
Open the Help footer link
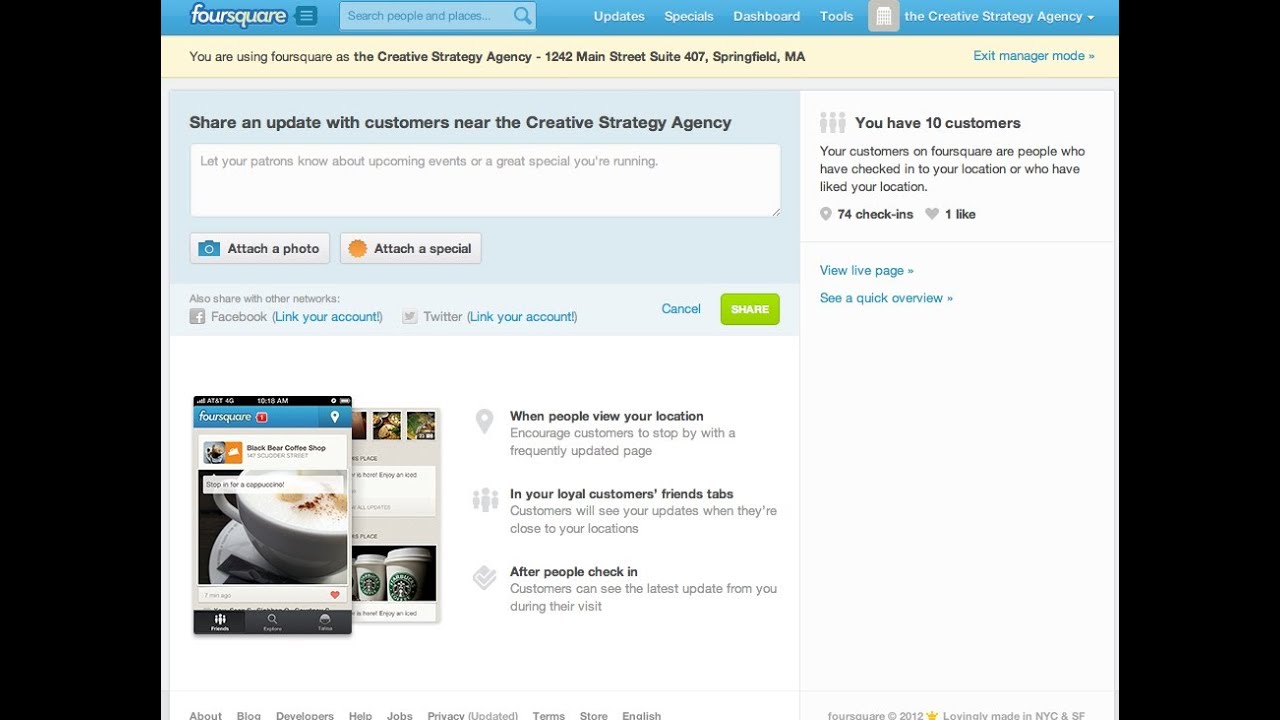pos(361,715)
